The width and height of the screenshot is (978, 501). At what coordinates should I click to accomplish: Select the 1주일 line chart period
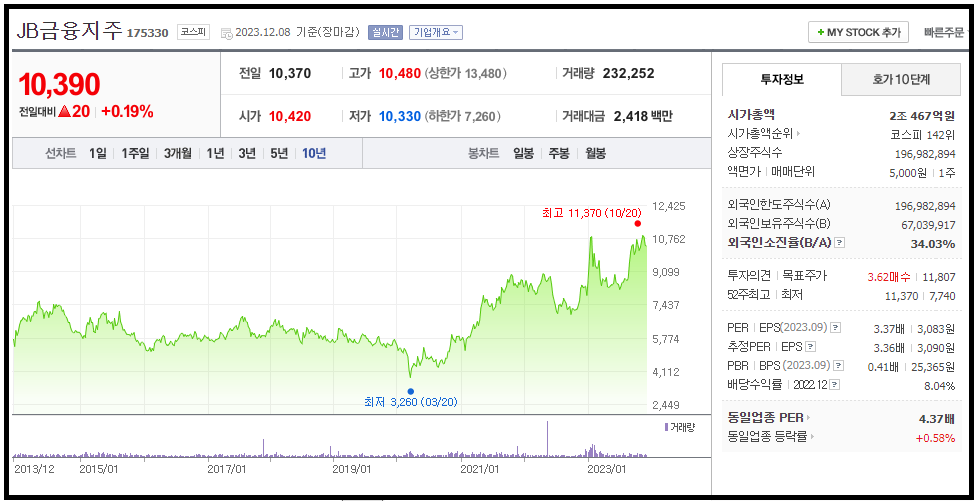click(x=135, y=153)
